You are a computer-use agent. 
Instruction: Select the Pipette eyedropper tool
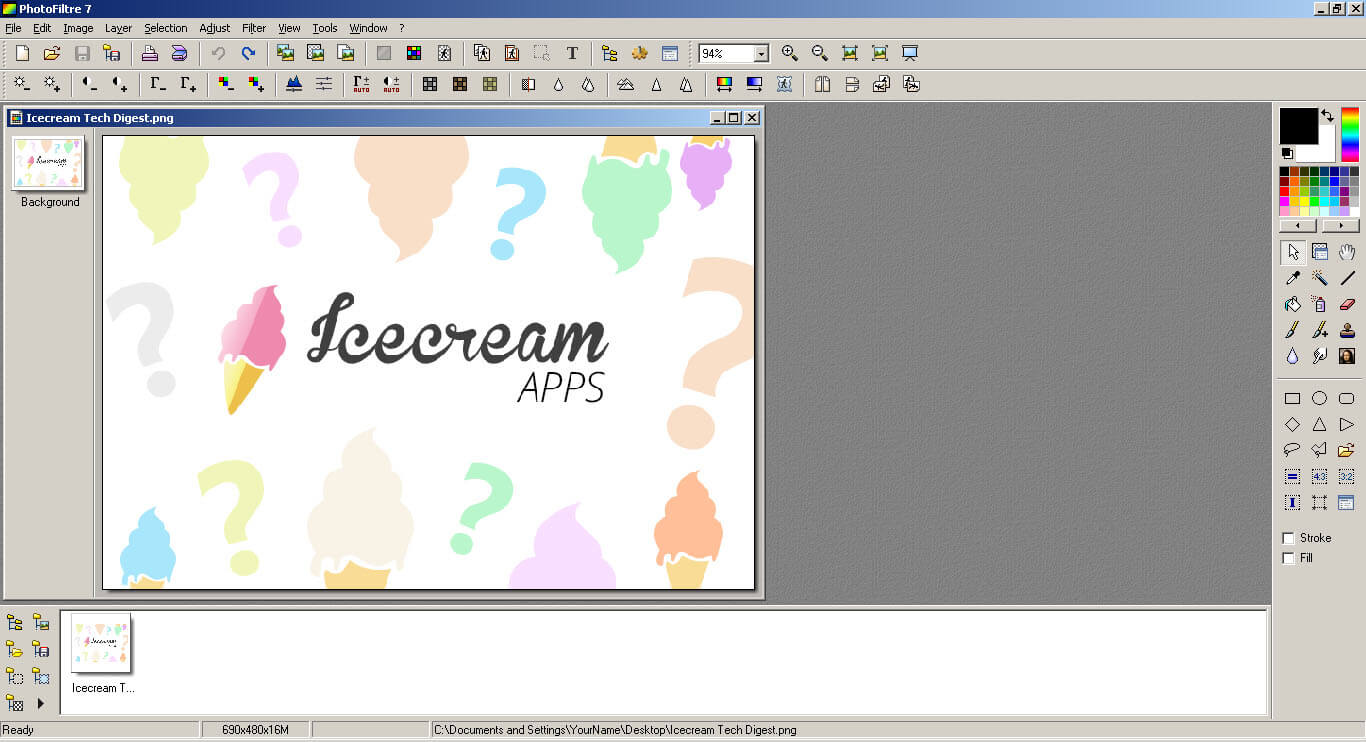(1292, 278)
